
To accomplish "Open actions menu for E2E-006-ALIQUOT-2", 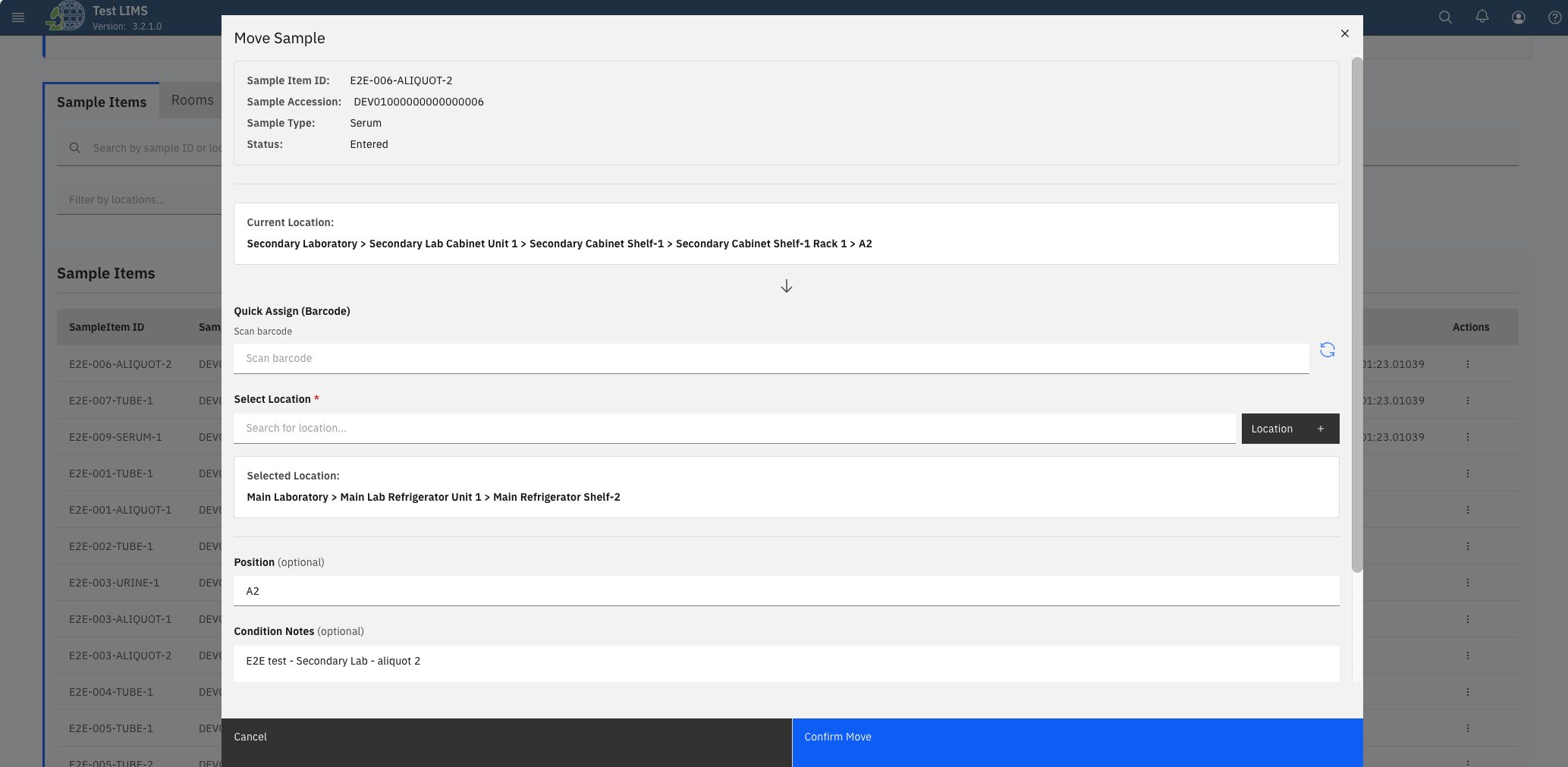I will pyautogui.click(x=1467, y=364).
